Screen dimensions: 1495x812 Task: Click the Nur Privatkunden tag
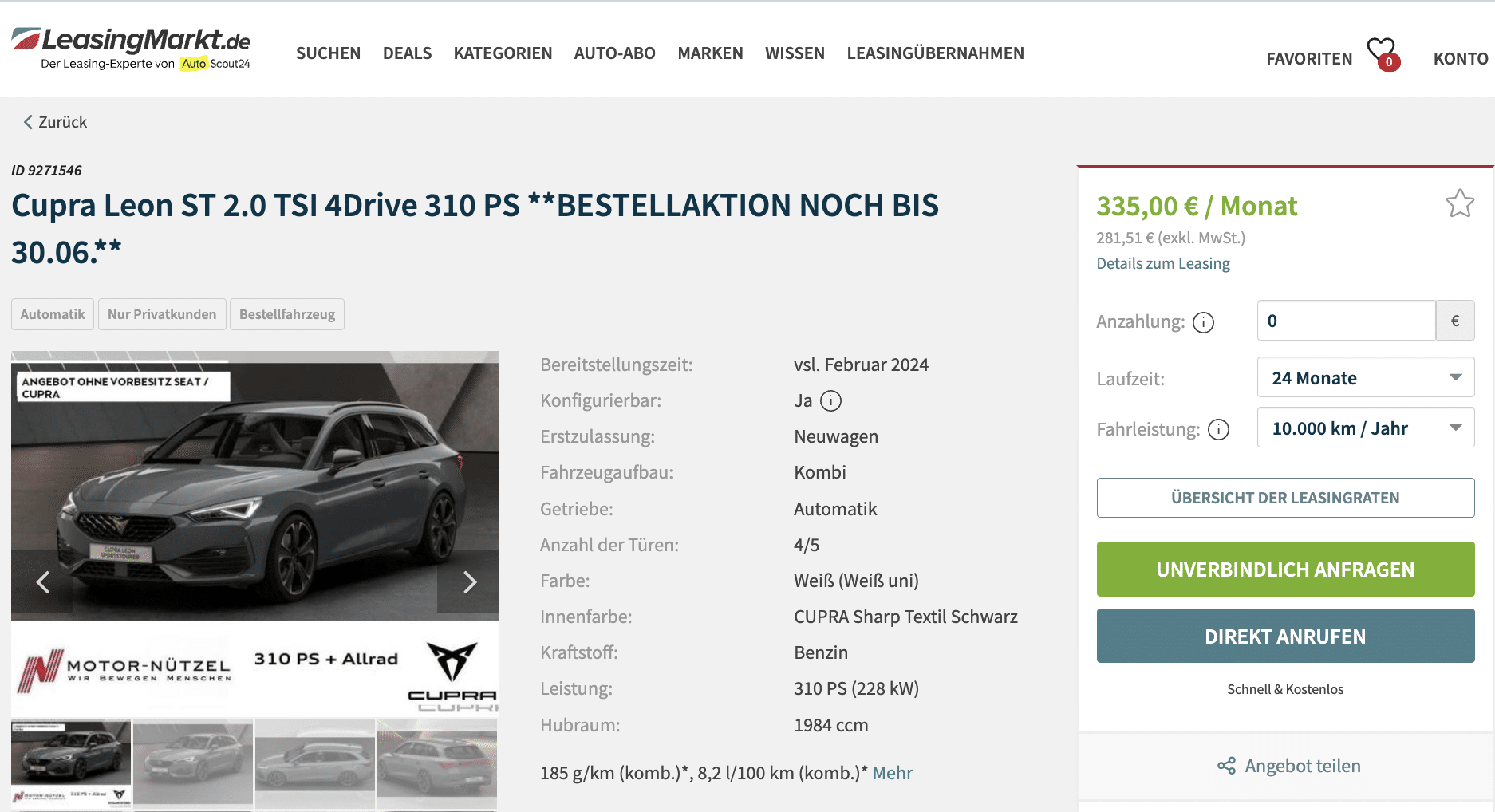point(162,314)
